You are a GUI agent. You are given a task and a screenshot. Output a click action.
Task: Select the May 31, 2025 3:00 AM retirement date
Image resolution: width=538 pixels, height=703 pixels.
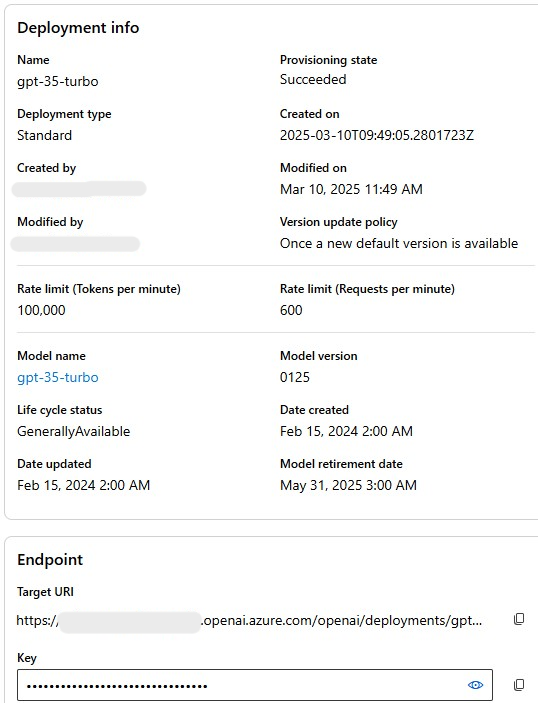(348, 485)
